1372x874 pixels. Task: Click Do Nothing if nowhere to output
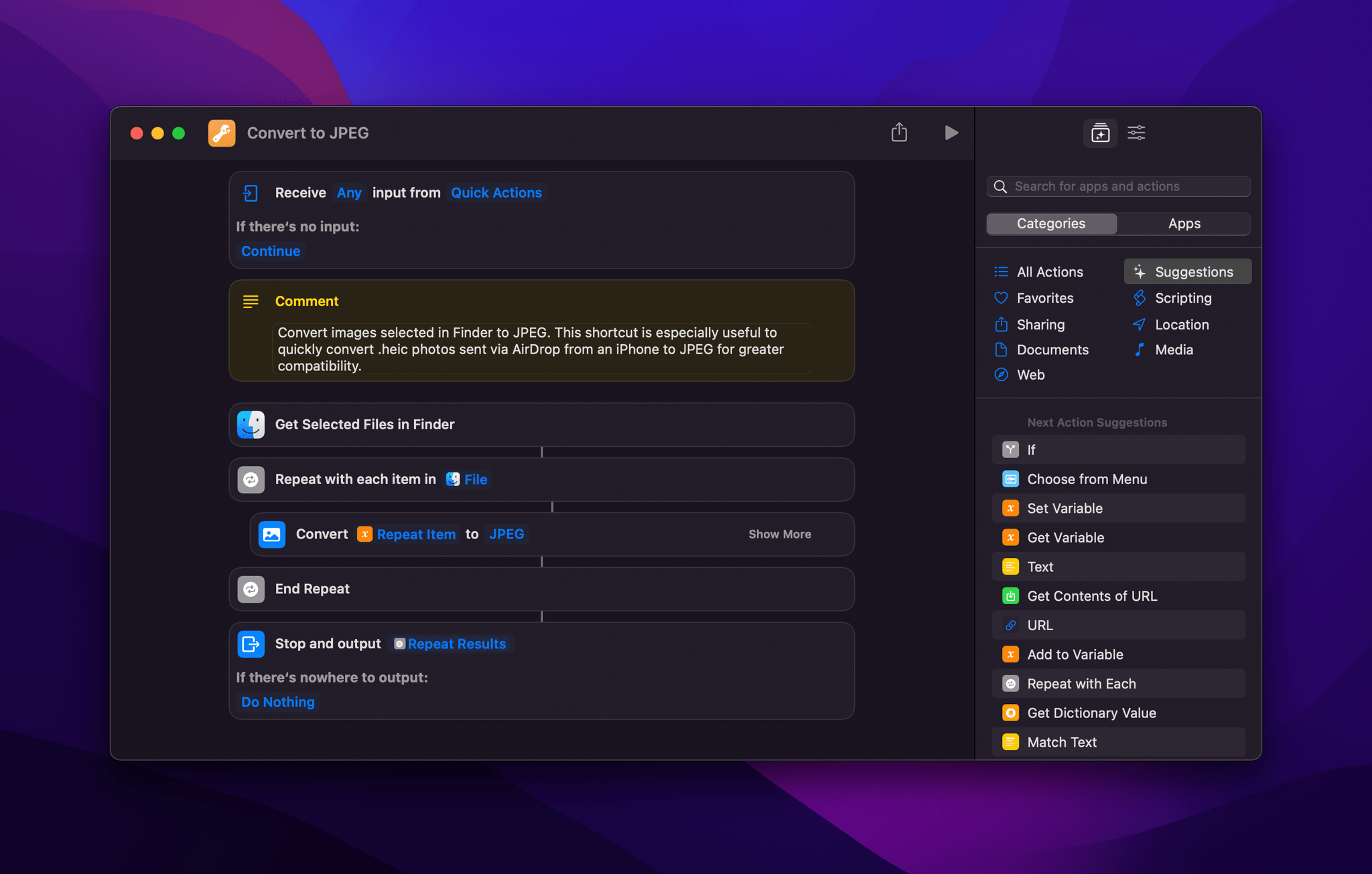pos(277,700)
